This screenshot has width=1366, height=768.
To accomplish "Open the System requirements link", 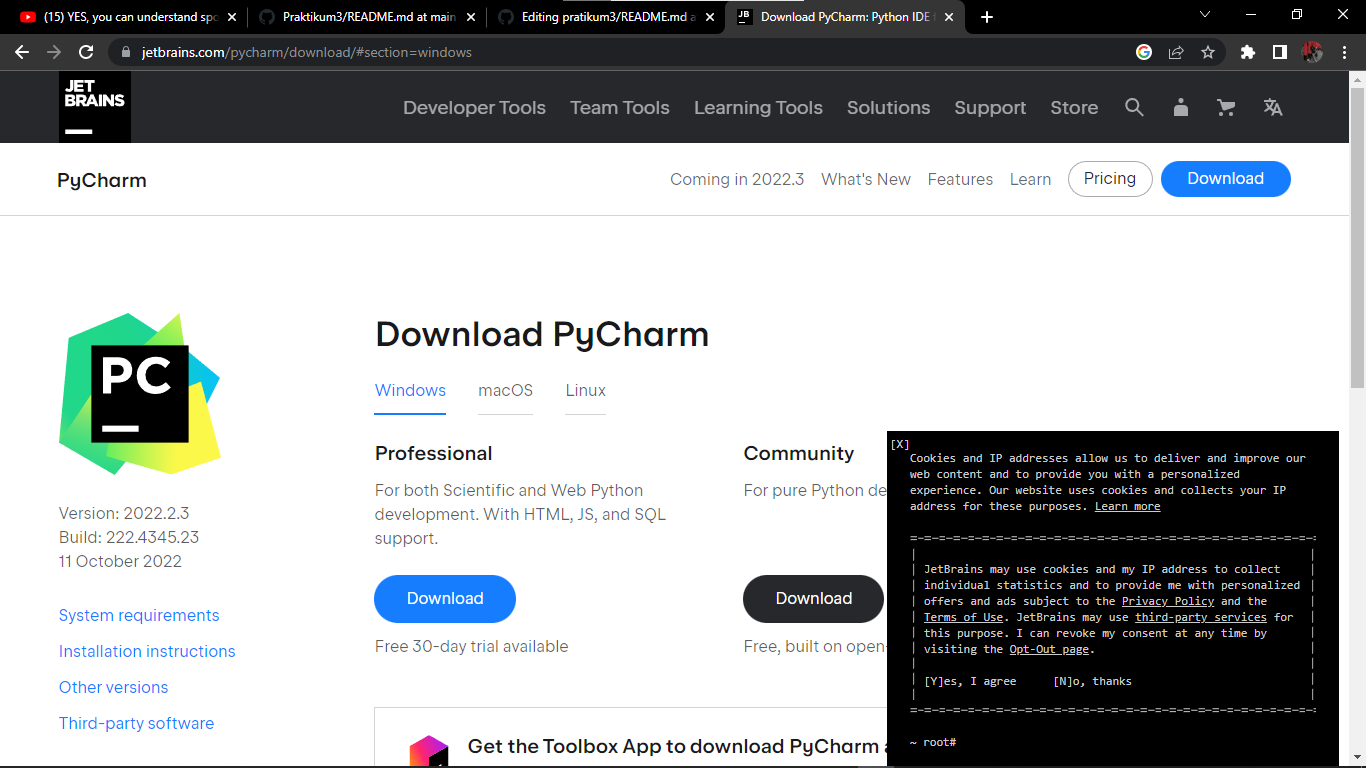I will pos(138,615).
